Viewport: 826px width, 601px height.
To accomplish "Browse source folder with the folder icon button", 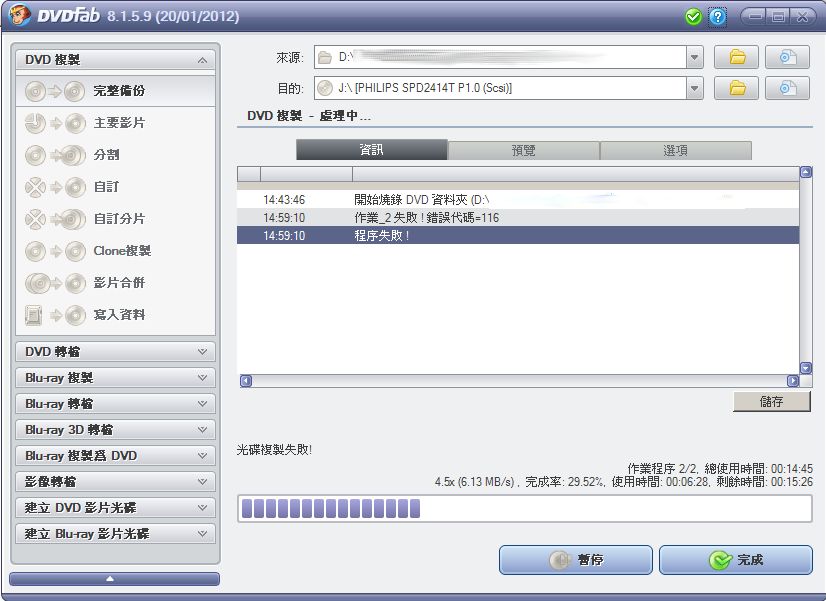I will point(736,57).
